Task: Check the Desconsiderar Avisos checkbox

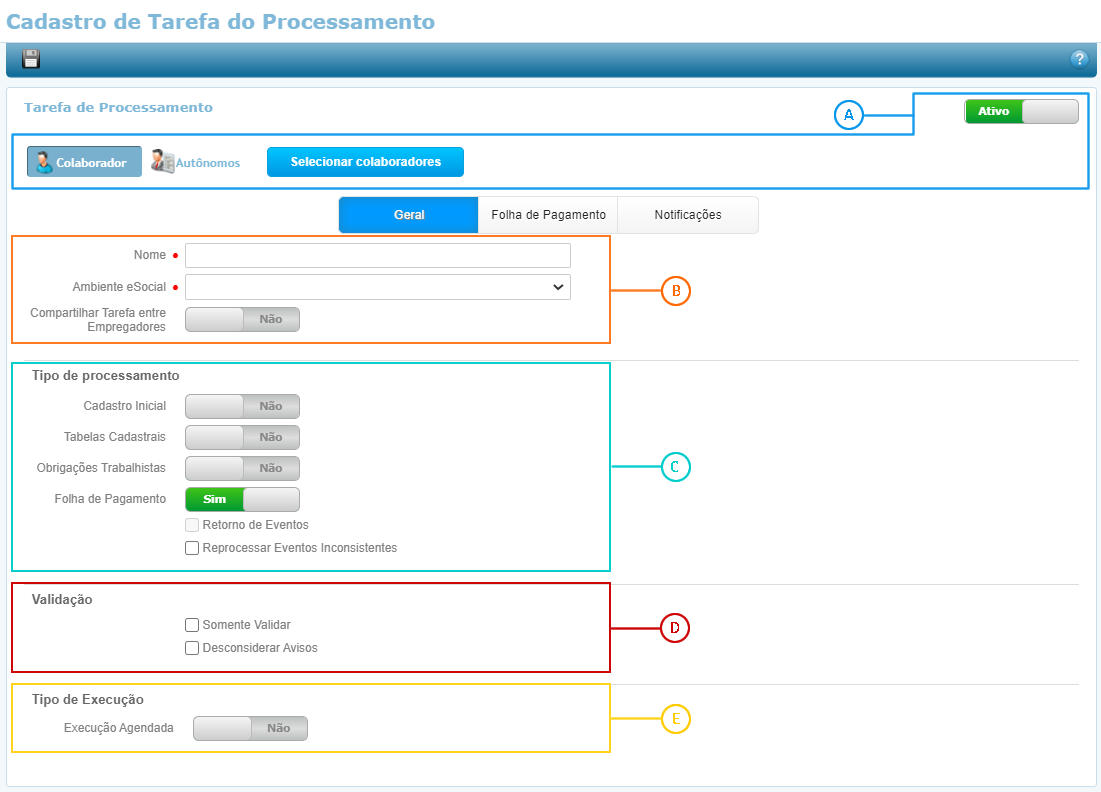Action: pyautogui.click(x=192, y=648)
